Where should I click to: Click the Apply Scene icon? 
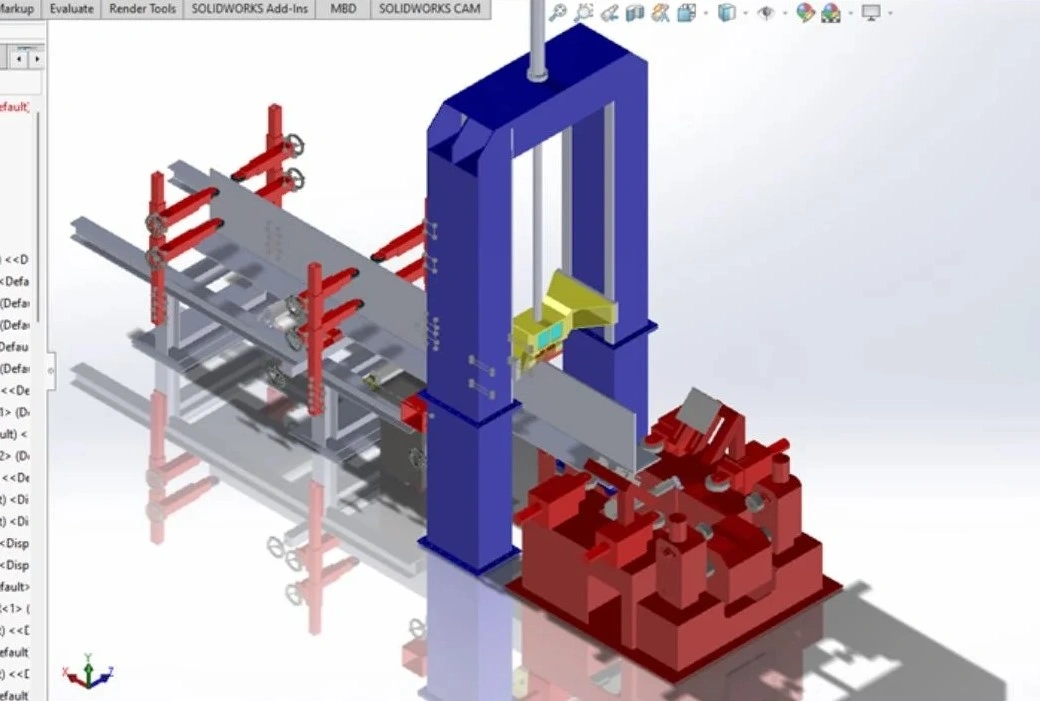(830, 13)
